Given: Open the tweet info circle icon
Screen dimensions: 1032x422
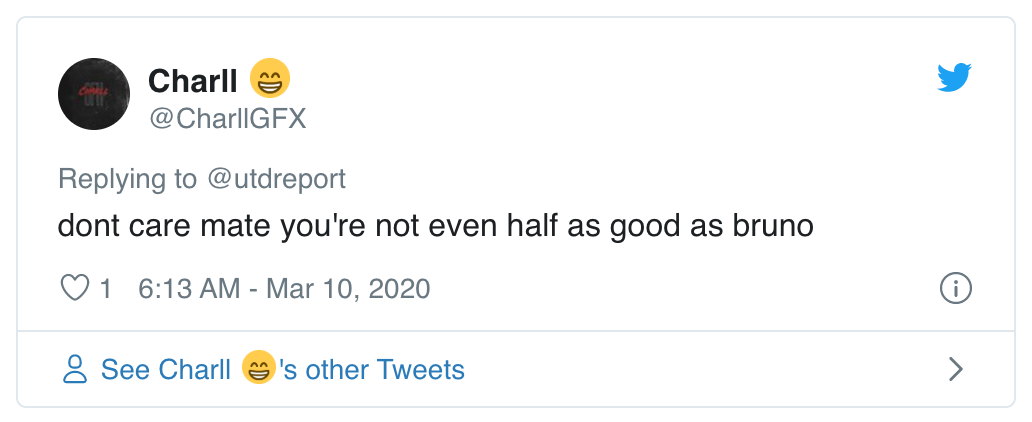Looking at the screenshot, I should (x=956, y=289).
